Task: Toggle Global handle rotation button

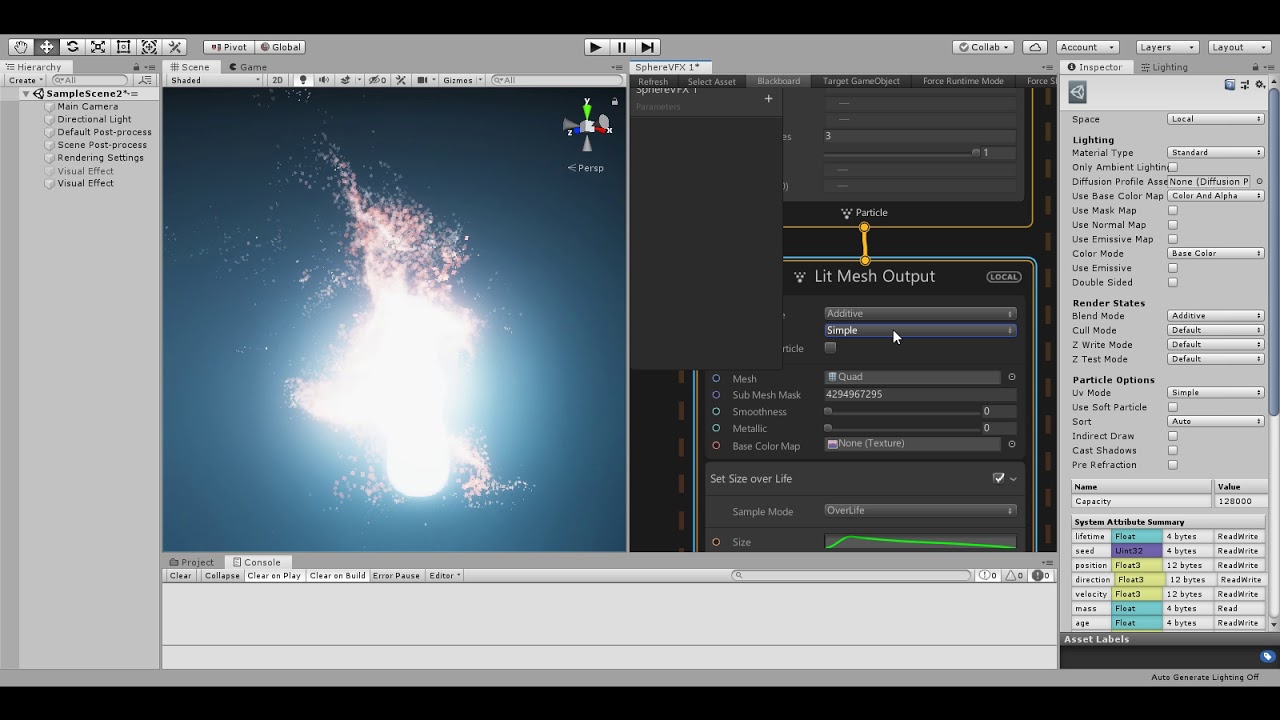Action: [x=280, y=47]
